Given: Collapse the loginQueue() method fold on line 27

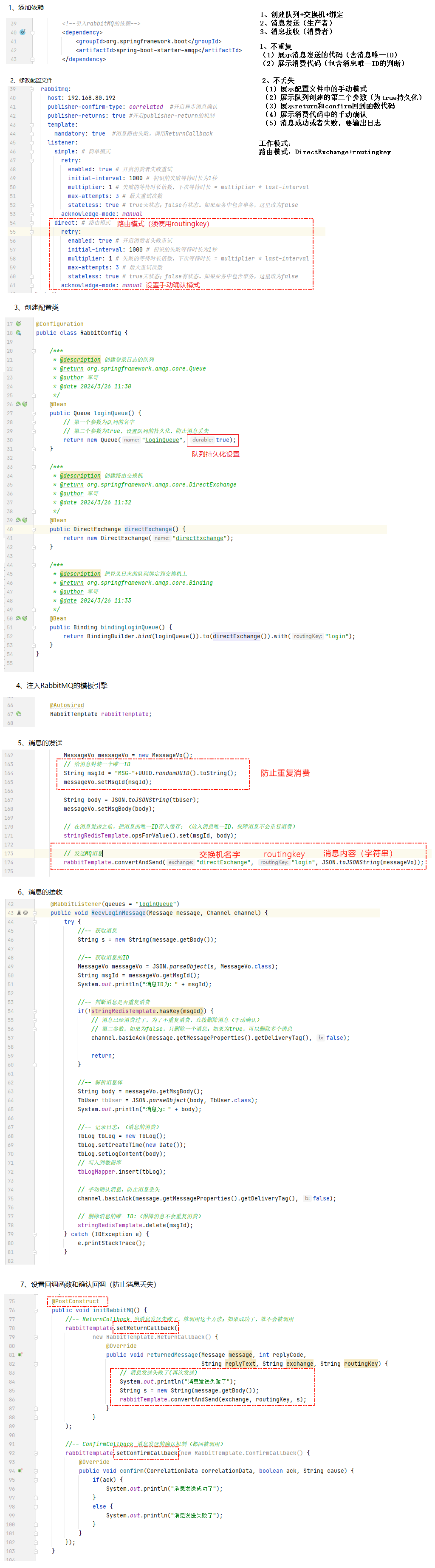Looking at the screenshot, I should pos(33,413).
